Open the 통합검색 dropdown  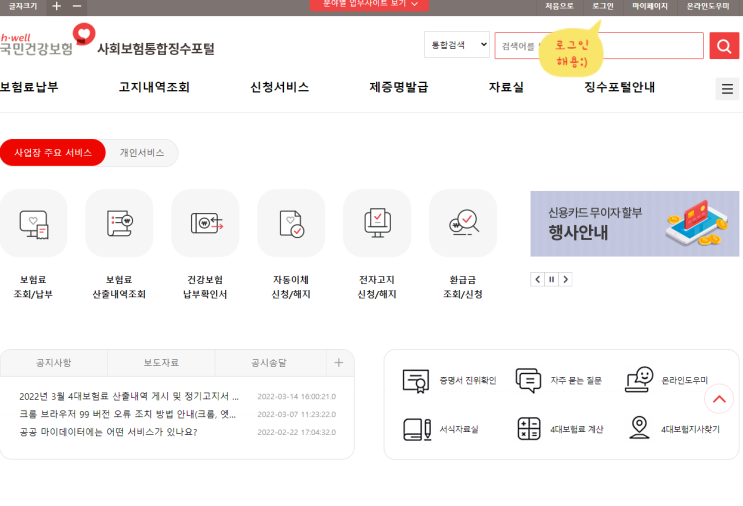pos(457,45)
